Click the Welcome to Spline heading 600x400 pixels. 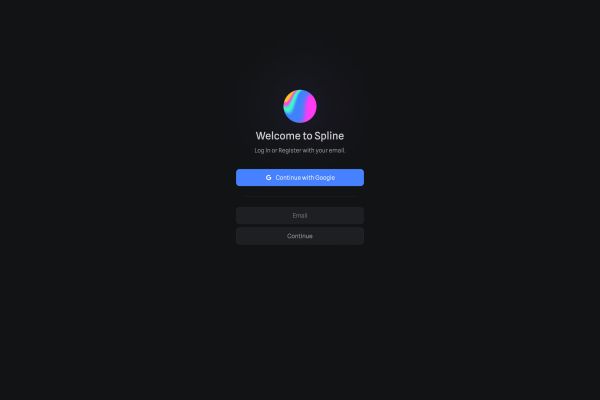pos(300,136)
